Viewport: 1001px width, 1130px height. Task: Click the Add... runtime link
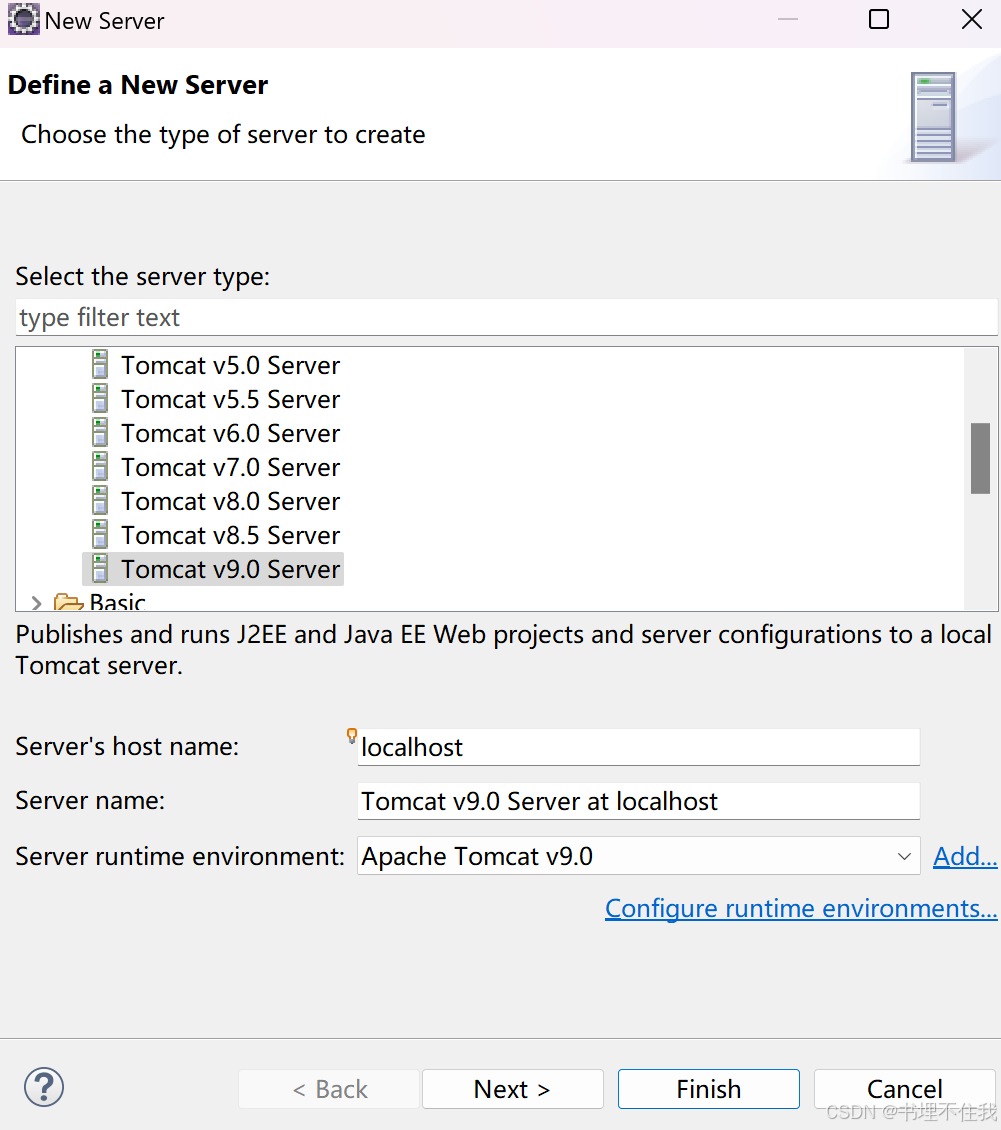(x=965, y=856)
